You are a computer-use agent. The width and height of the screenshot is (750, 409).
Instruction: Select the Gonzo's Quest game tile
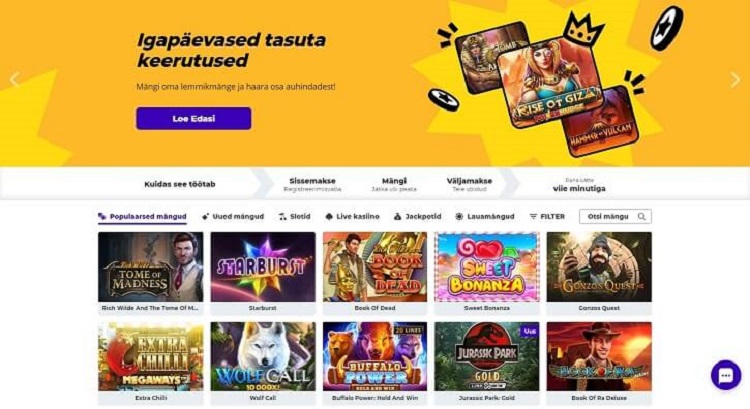pyautogui.click(x=598, y=267)
